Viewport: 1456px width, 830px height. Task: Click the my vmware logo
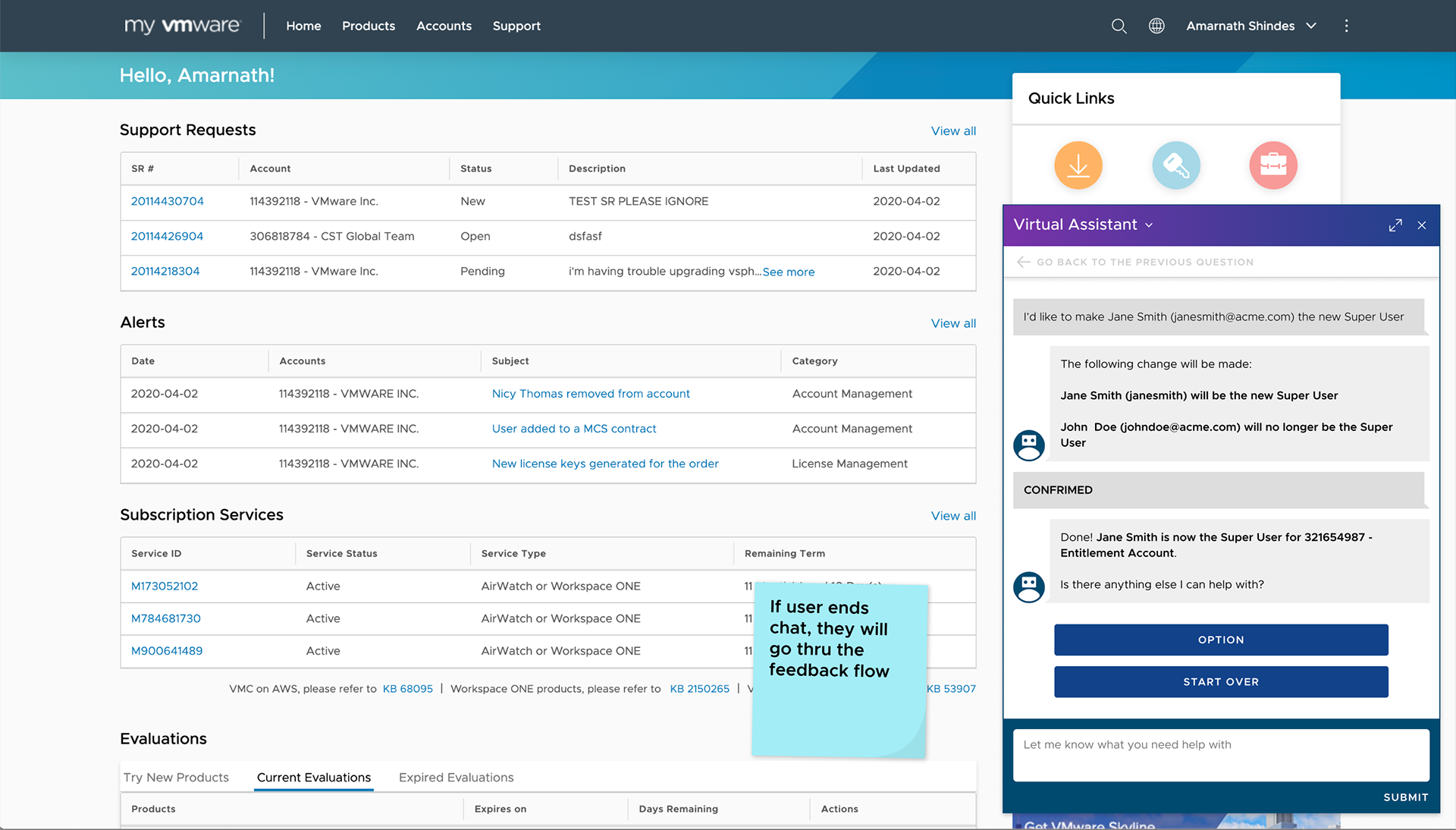click(x=182, y=26)
